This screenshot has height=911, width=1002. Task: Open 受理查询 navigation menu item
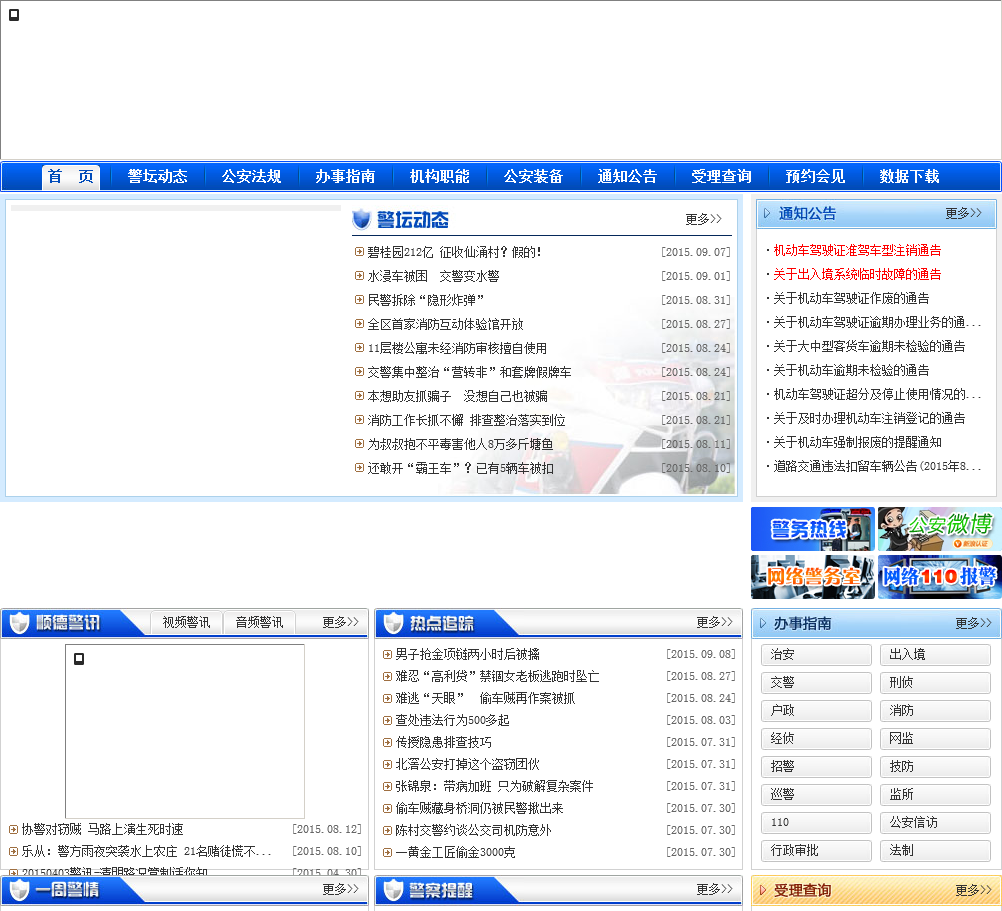[x=721, y=176]
